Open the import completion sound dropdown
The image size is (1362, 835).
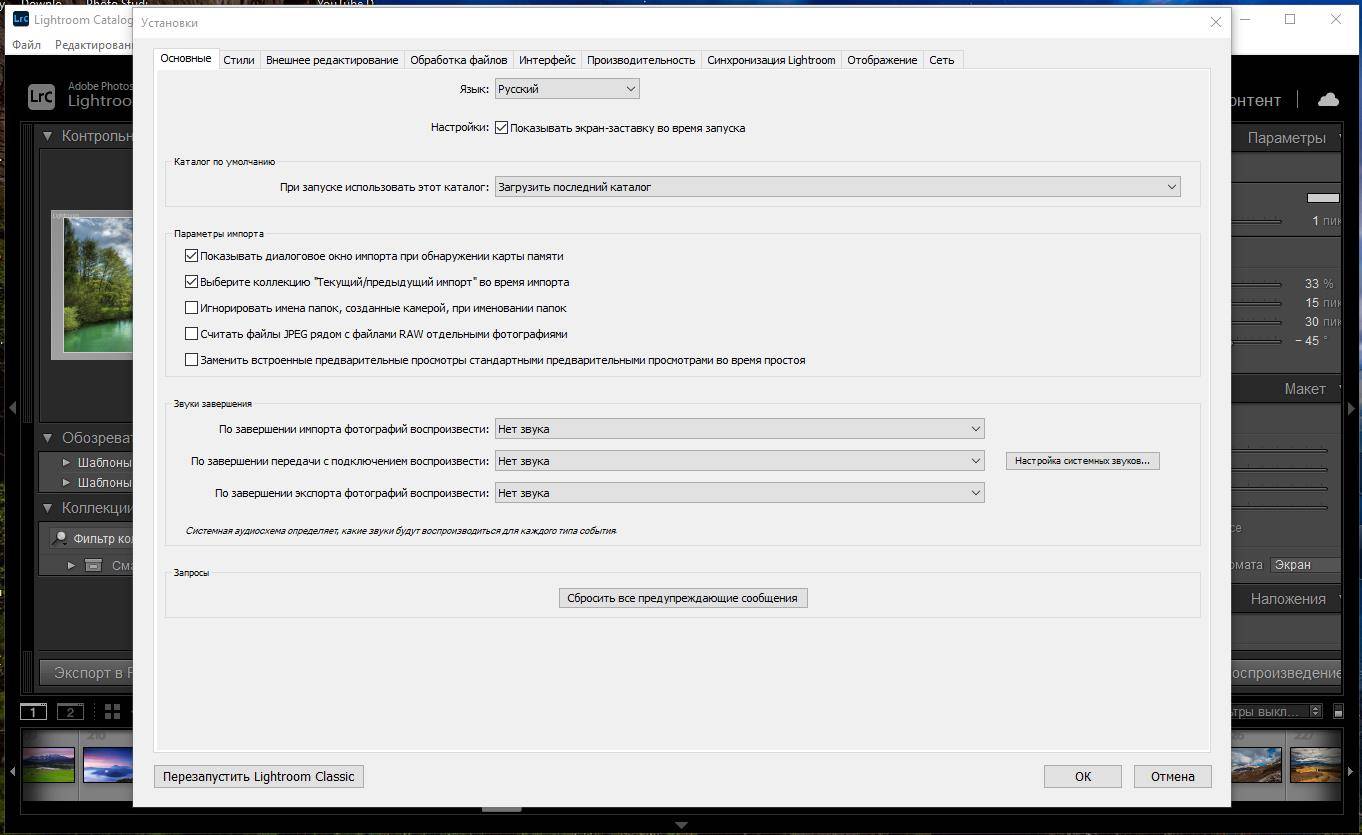740,429
